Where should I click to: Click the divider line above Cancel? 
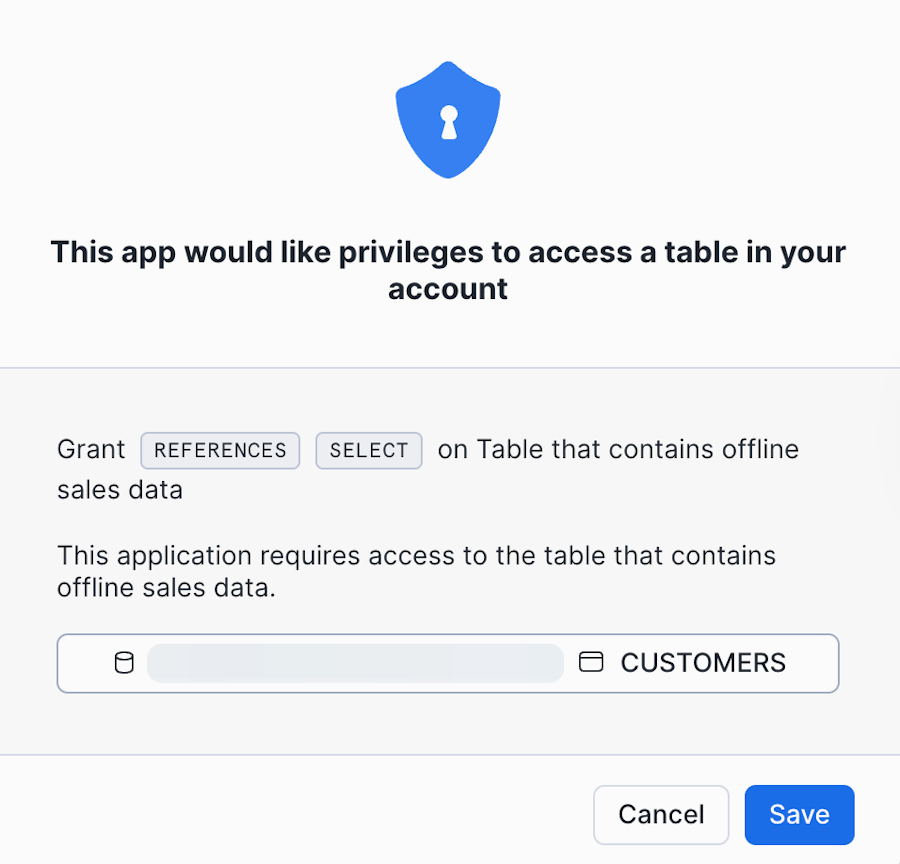pyautogui.click(x=450, y=754)
